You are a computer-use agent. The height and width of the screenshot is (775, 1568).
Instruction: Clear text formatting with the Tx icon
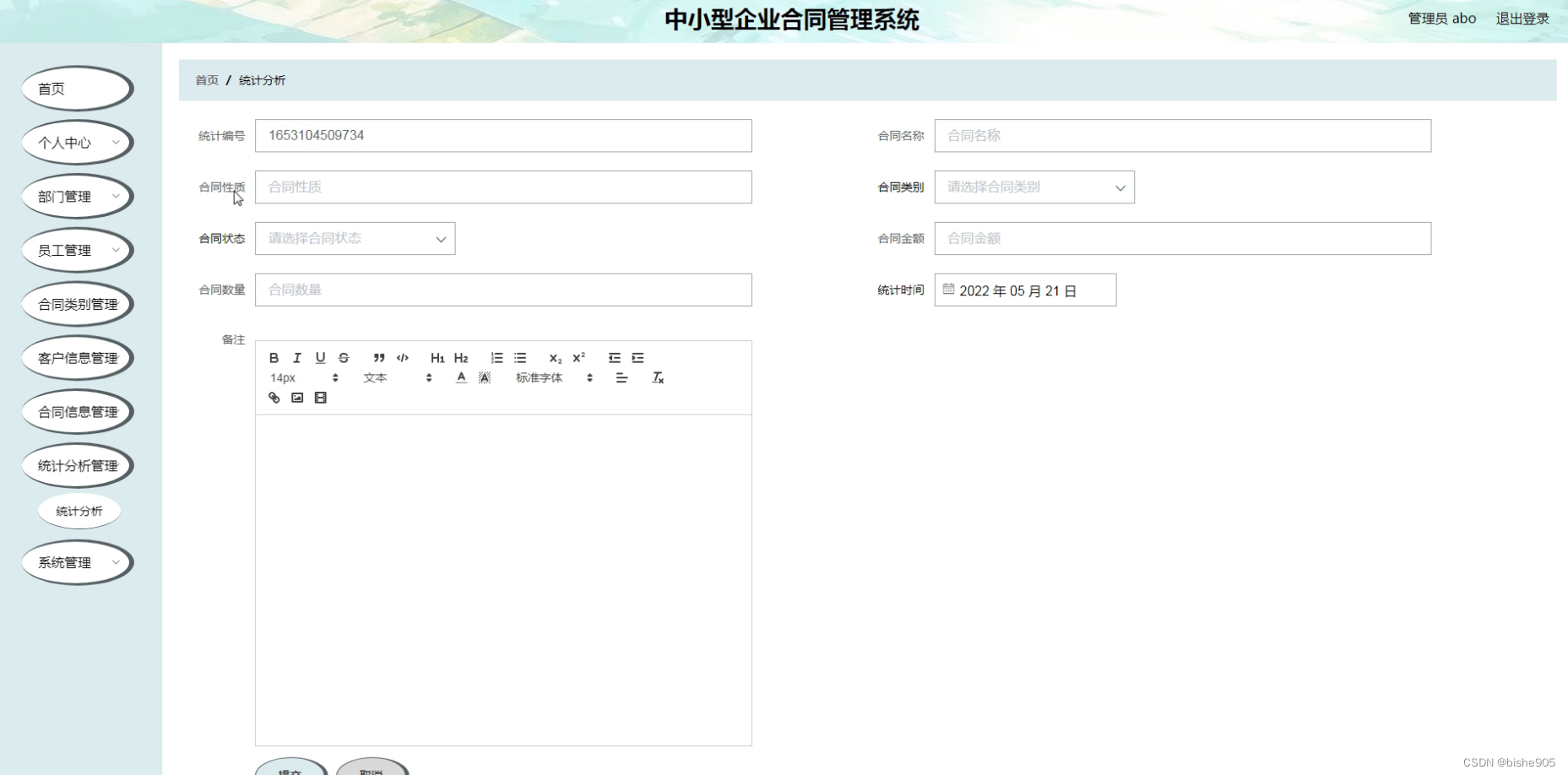[x=659, y=377]
